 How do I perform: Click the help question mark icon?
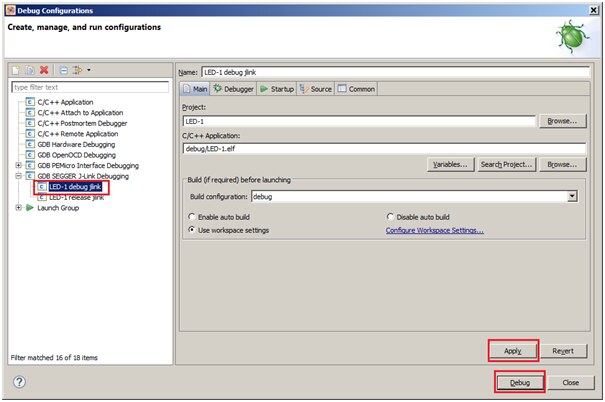click(x=19, y=382)
